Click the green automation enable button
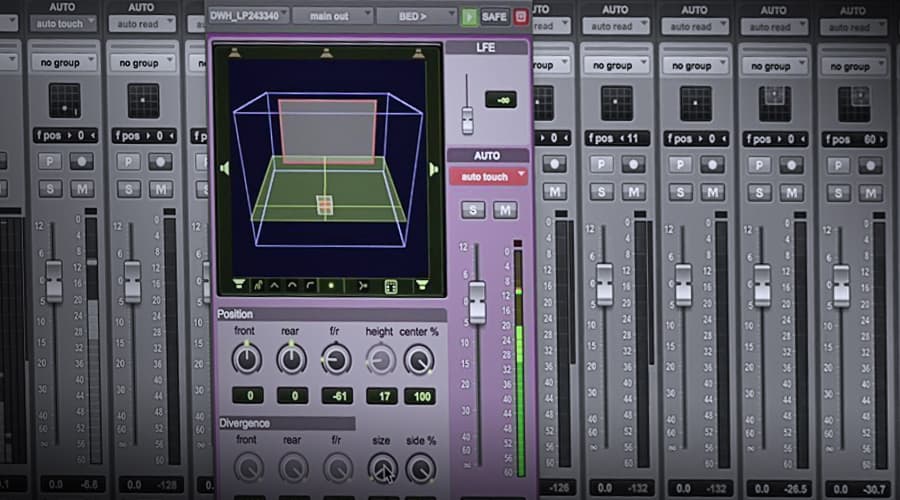This screenshot has width=900, height=500. click(468, 17)
